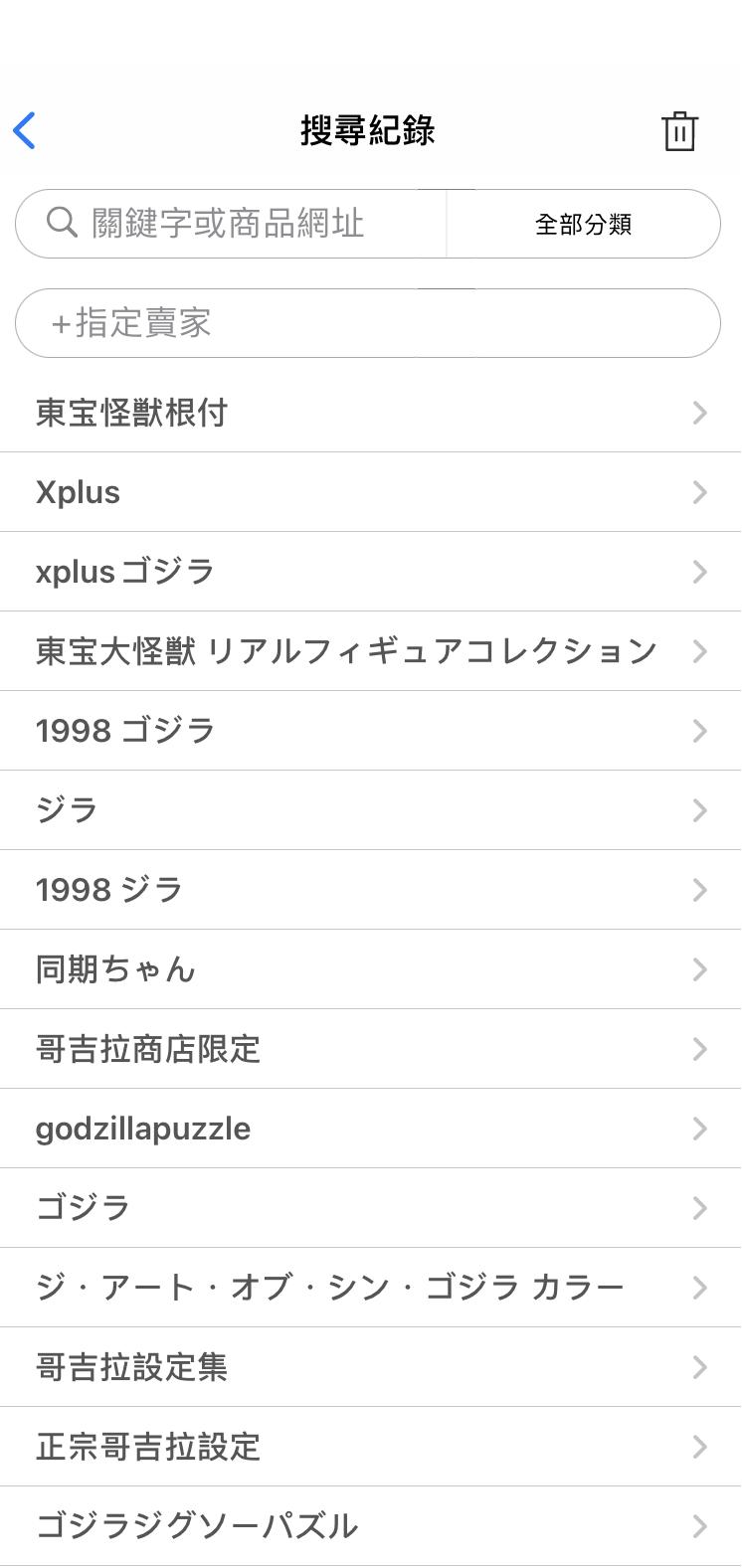Choose the 1998 ジラ history item

[x=109, y=890]
